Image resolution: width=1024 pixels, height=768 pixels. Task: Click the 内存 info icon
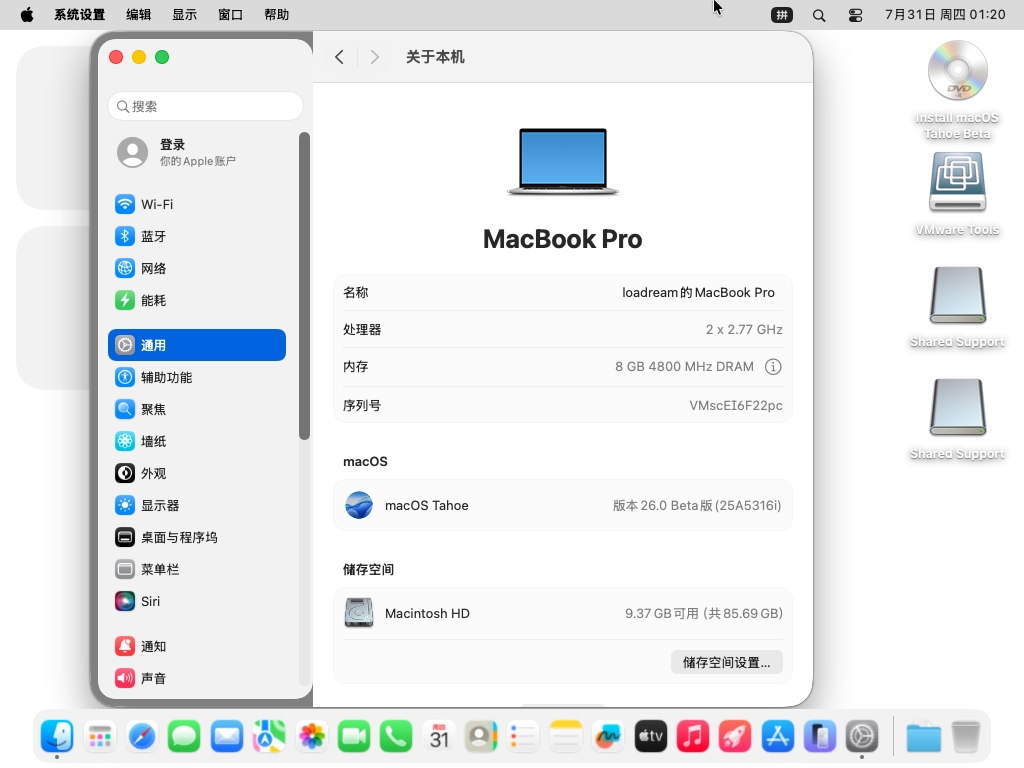(773, 367)
